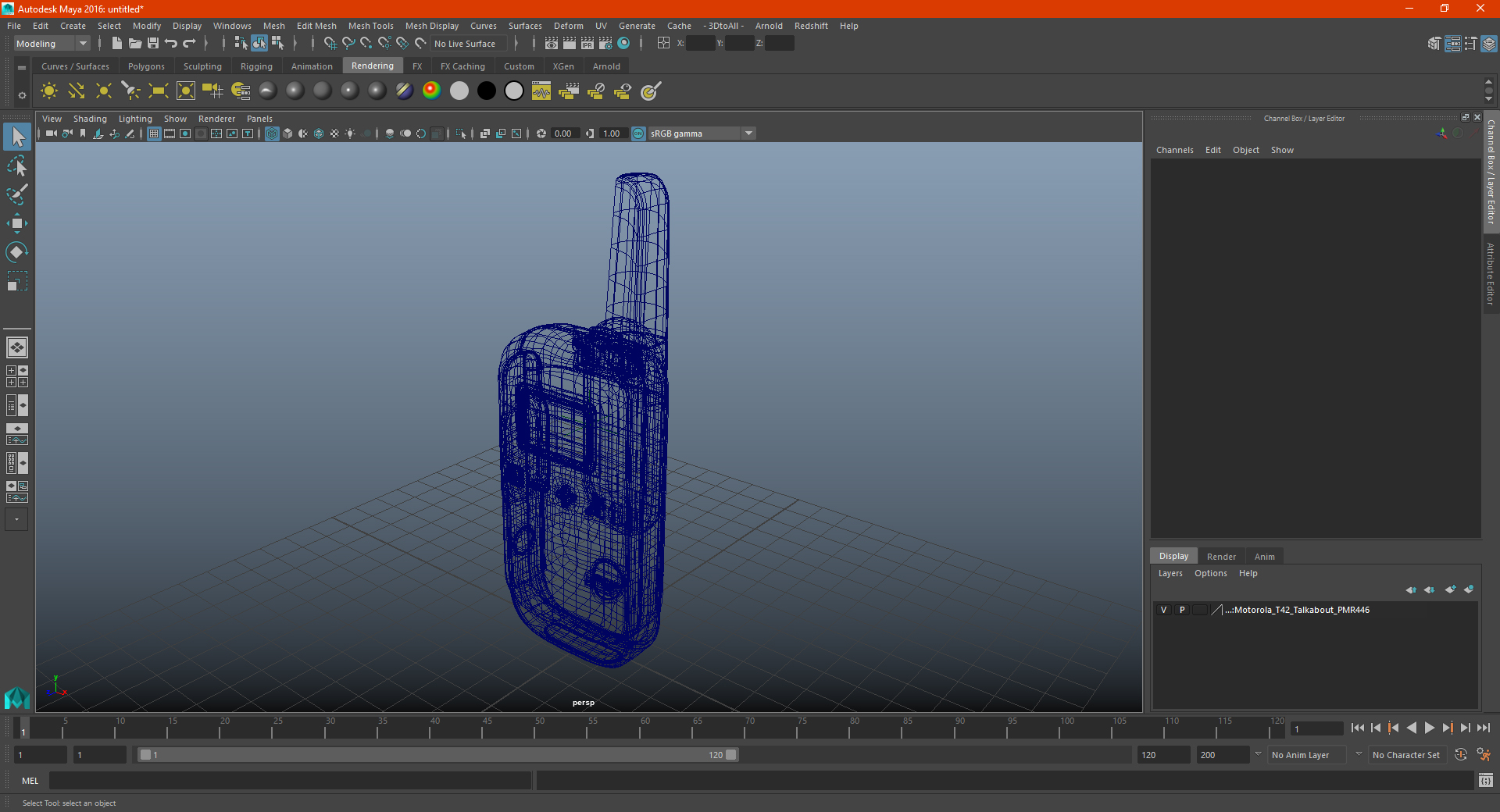The width and height of the screenshot is (1500, 812).
Task: Click No Live Surface field
Action: [469, 44]
